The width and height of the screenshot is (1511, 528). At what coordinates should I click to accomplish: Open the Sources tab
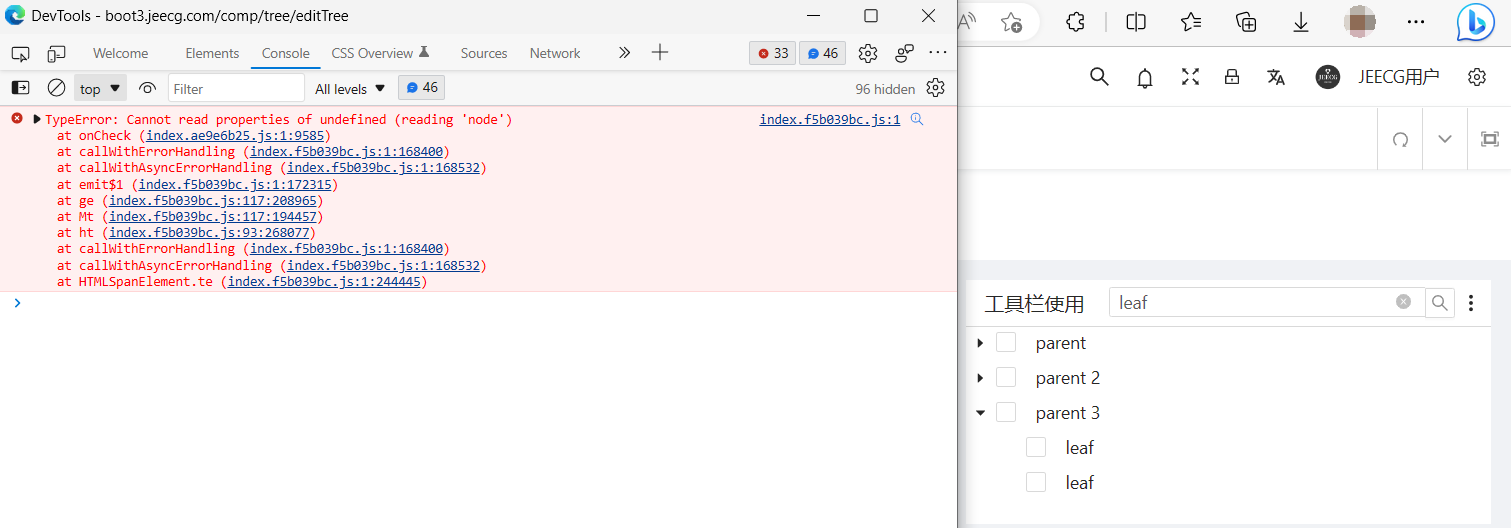click(484, 53)
